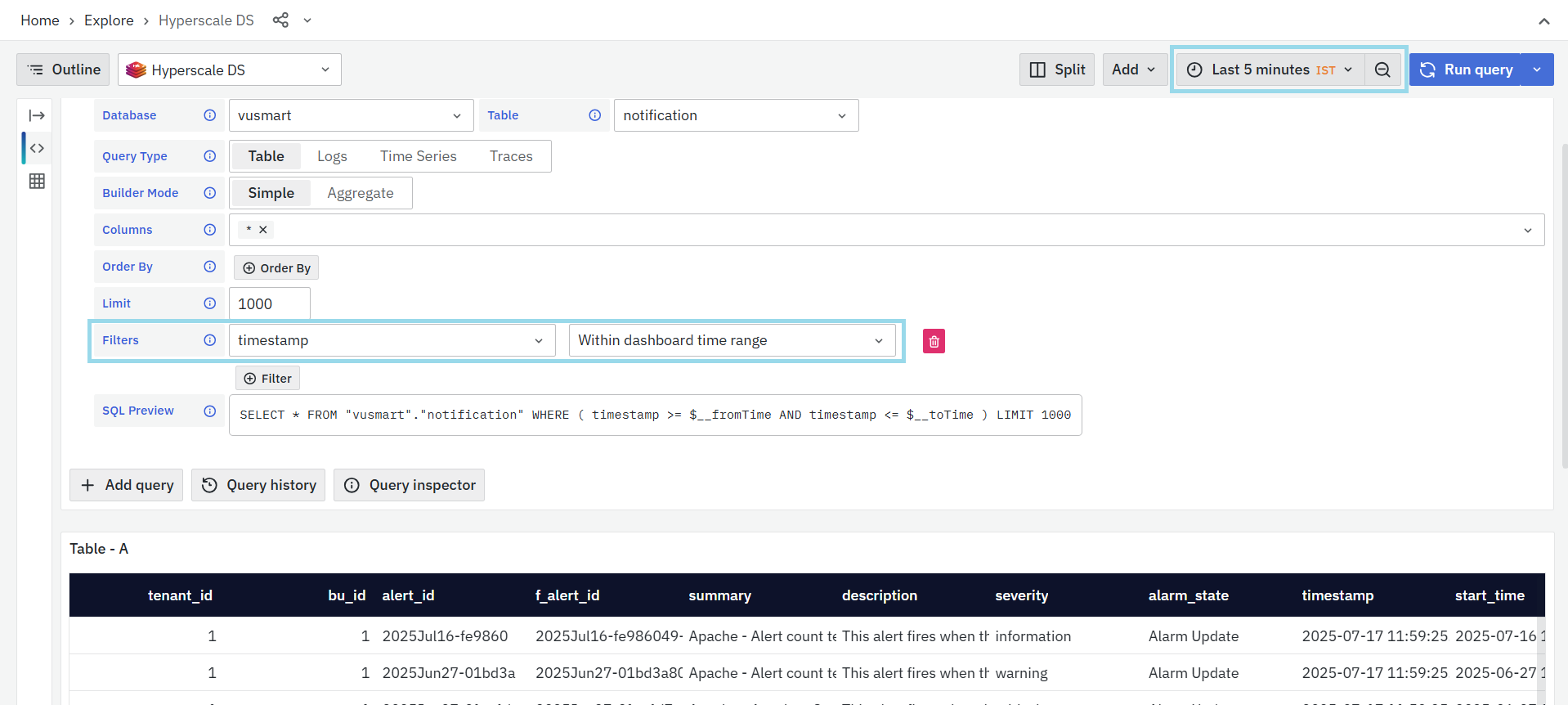1568x705 pixels.
Task: Remove the asterisk column with the x
Action: pos(263,230)
